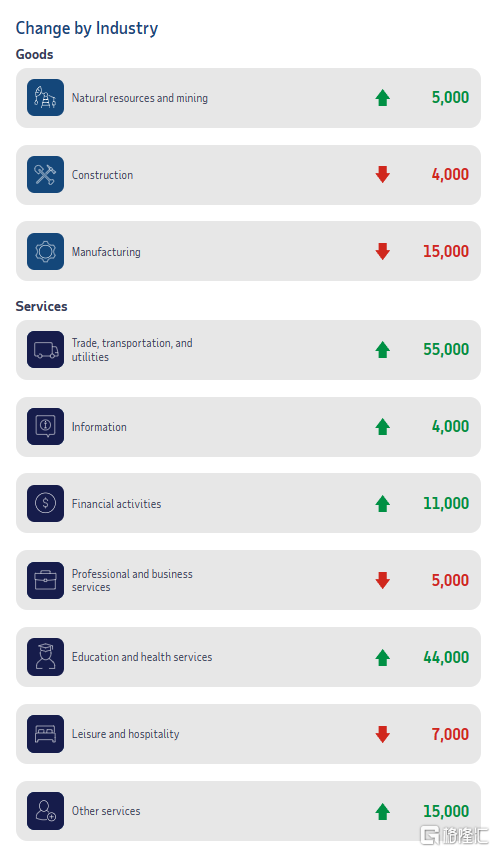Click the Construction hammer and shovel icon

point(46,175)
